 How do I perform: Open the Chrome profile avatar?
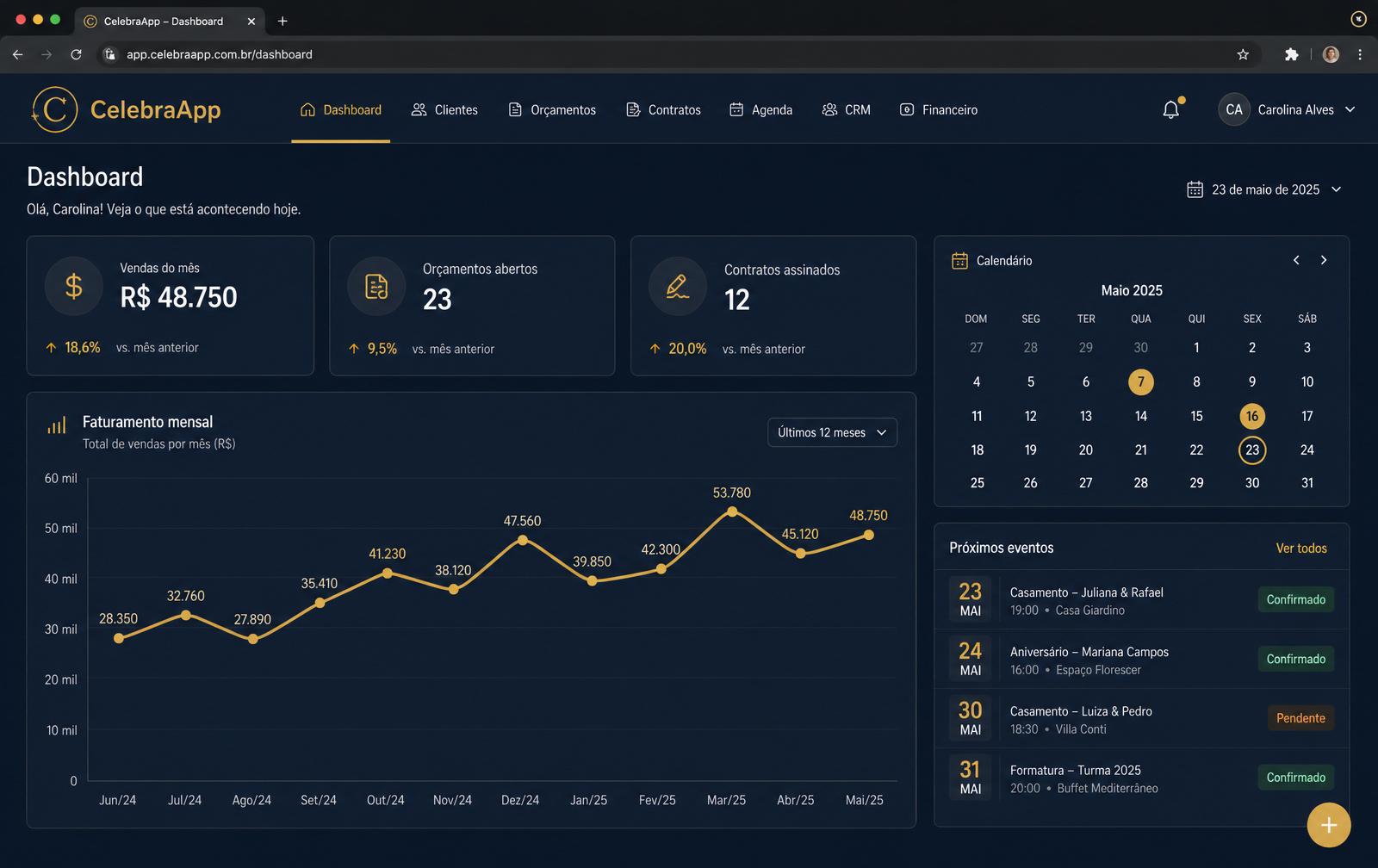pos(1331,54)
